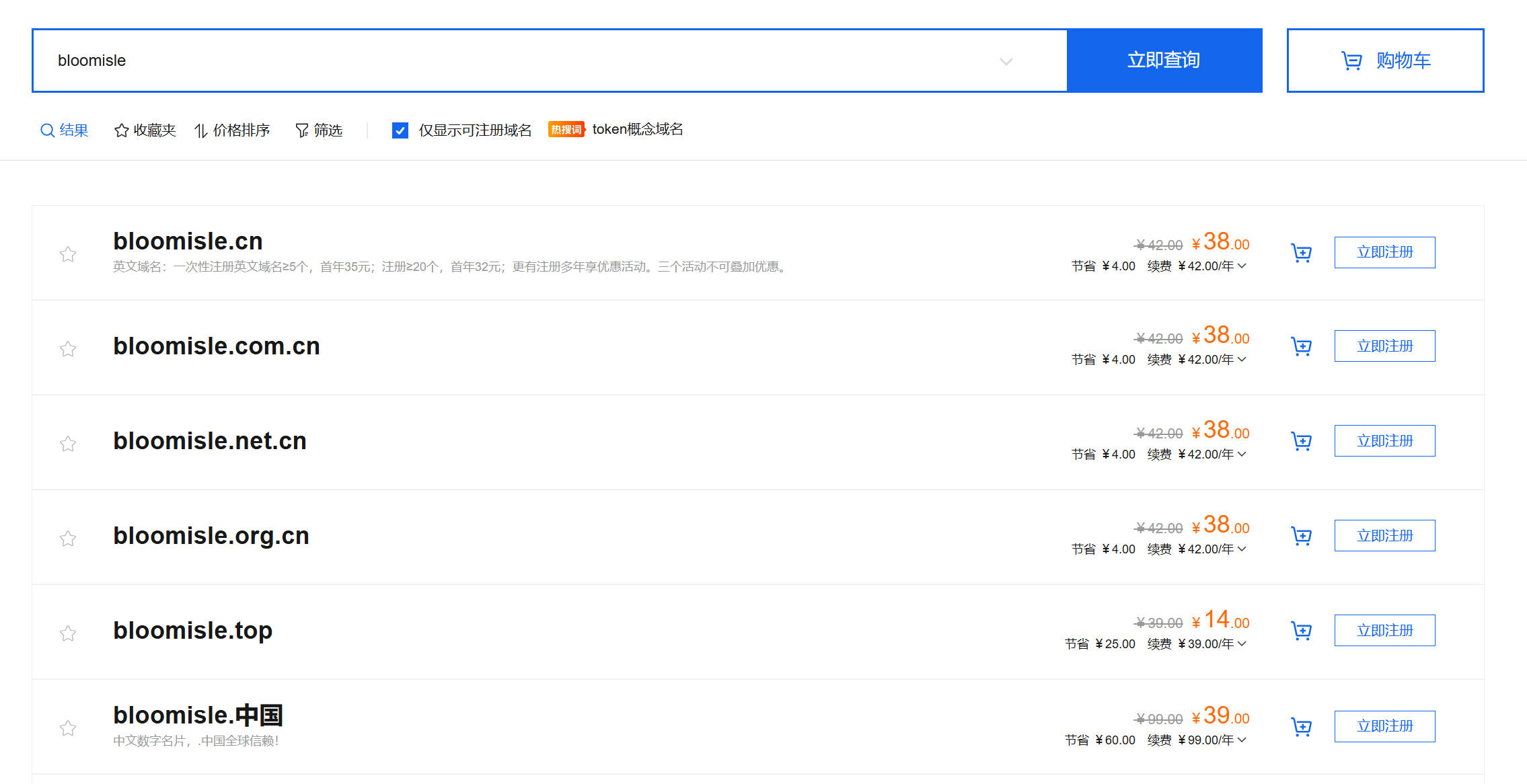This screenshot has height=784, width=1527.
Task: Select the bloomisle.net.cn domain name text
Action: pos(210,441)
